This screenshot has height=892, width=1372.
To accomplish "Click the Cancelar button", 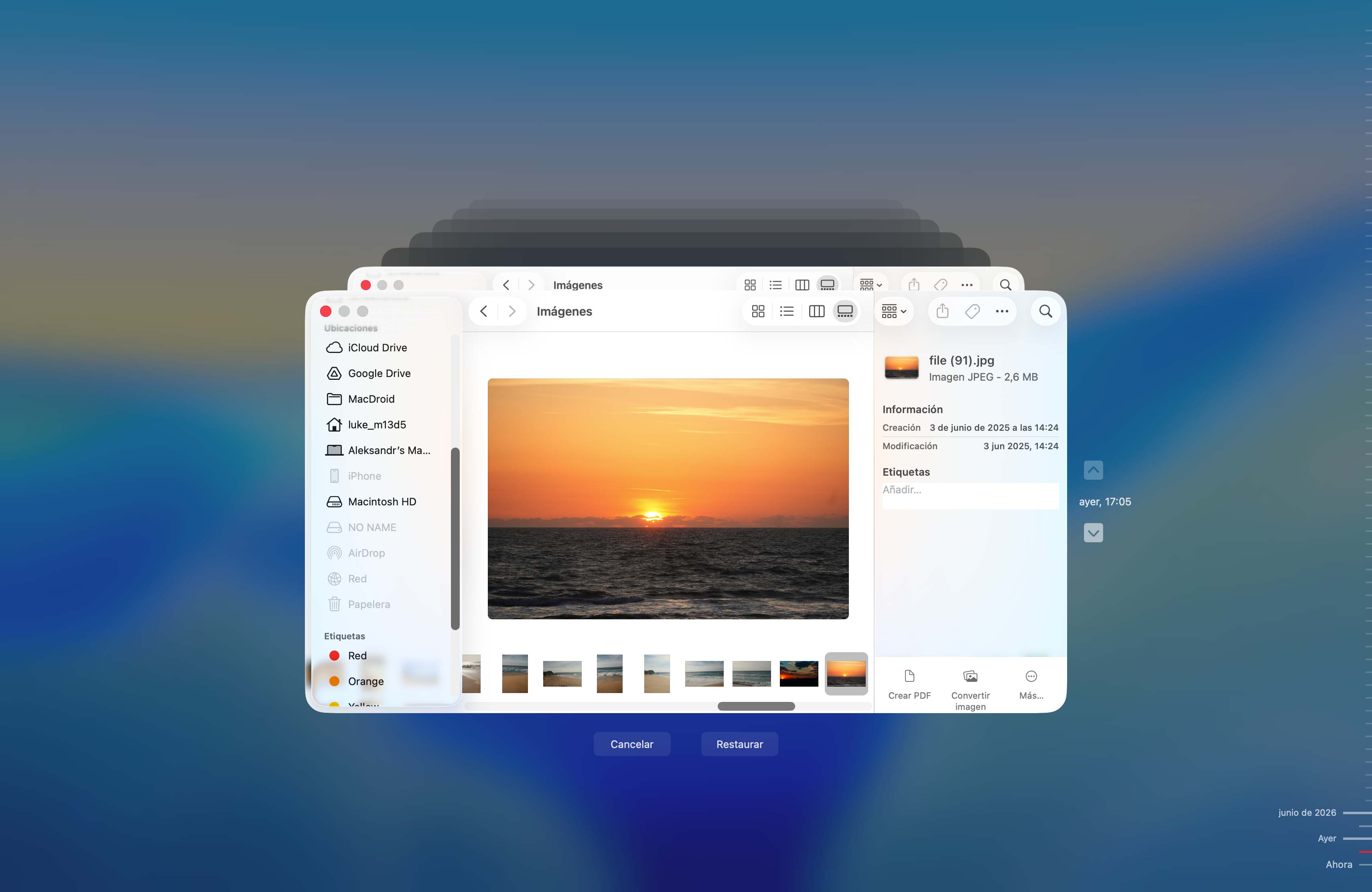I will pos(632,744).
